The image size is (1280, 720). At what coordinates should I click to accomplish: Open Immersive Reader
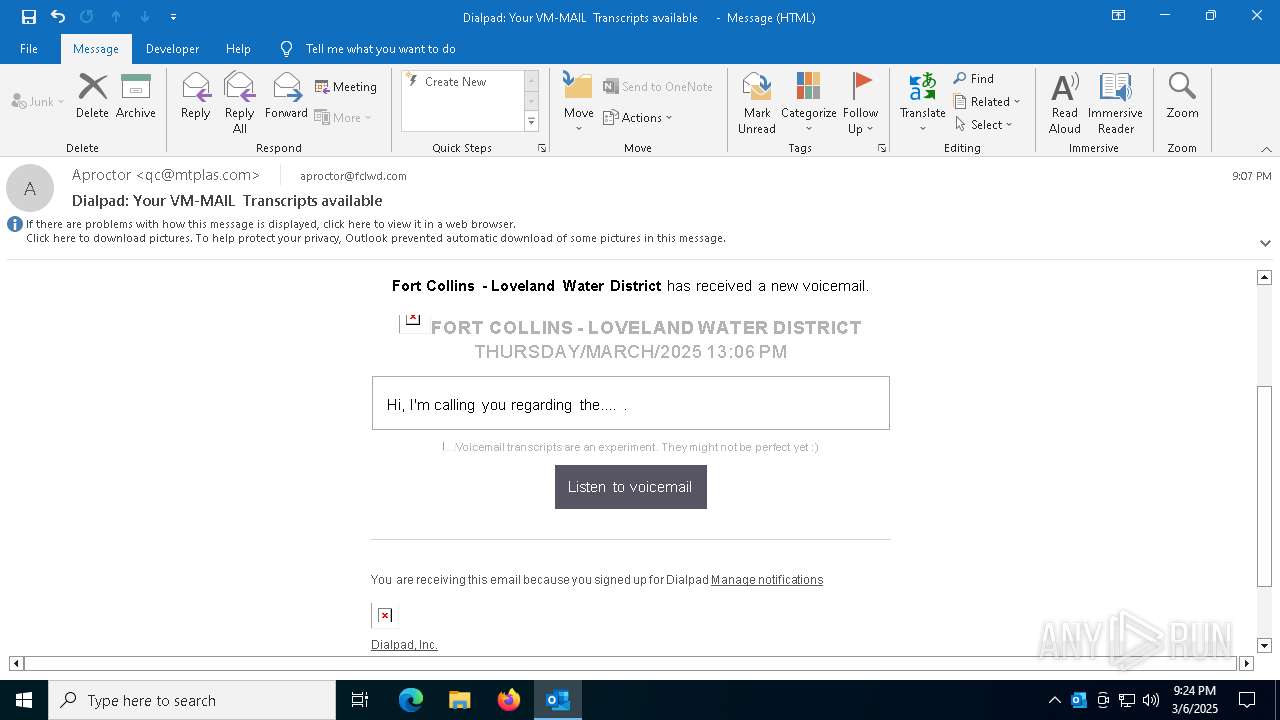click(1115, 103)
